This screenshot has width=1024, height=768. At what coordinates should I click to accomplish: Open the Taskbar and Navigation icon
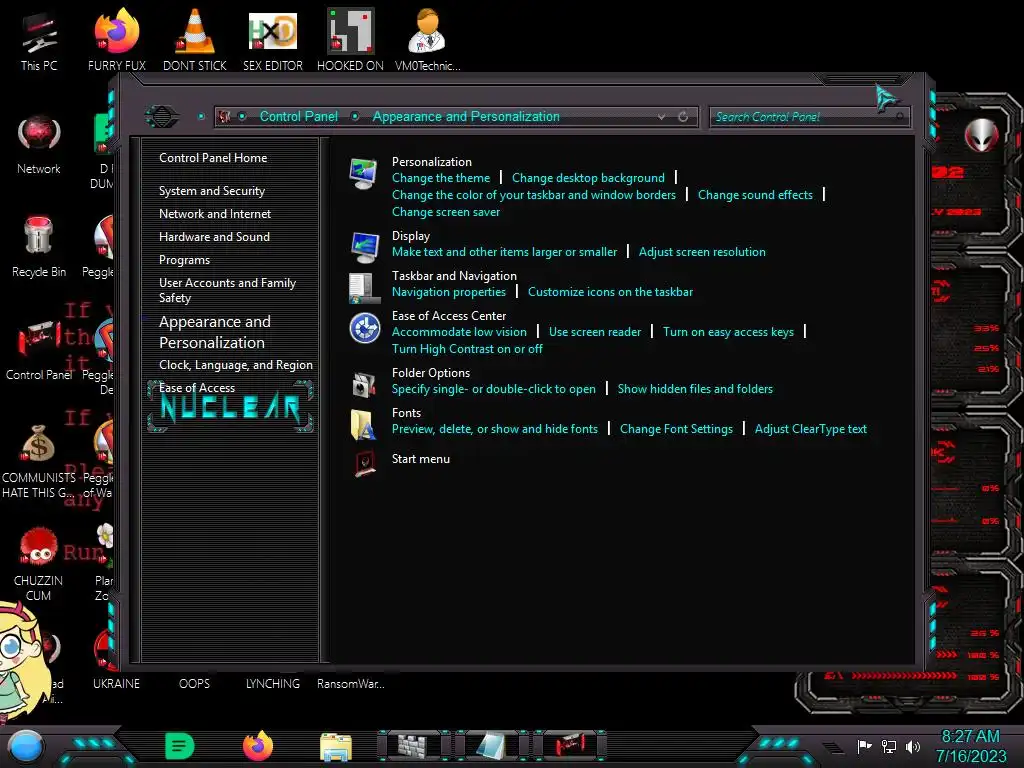click(x=364, y=289)
